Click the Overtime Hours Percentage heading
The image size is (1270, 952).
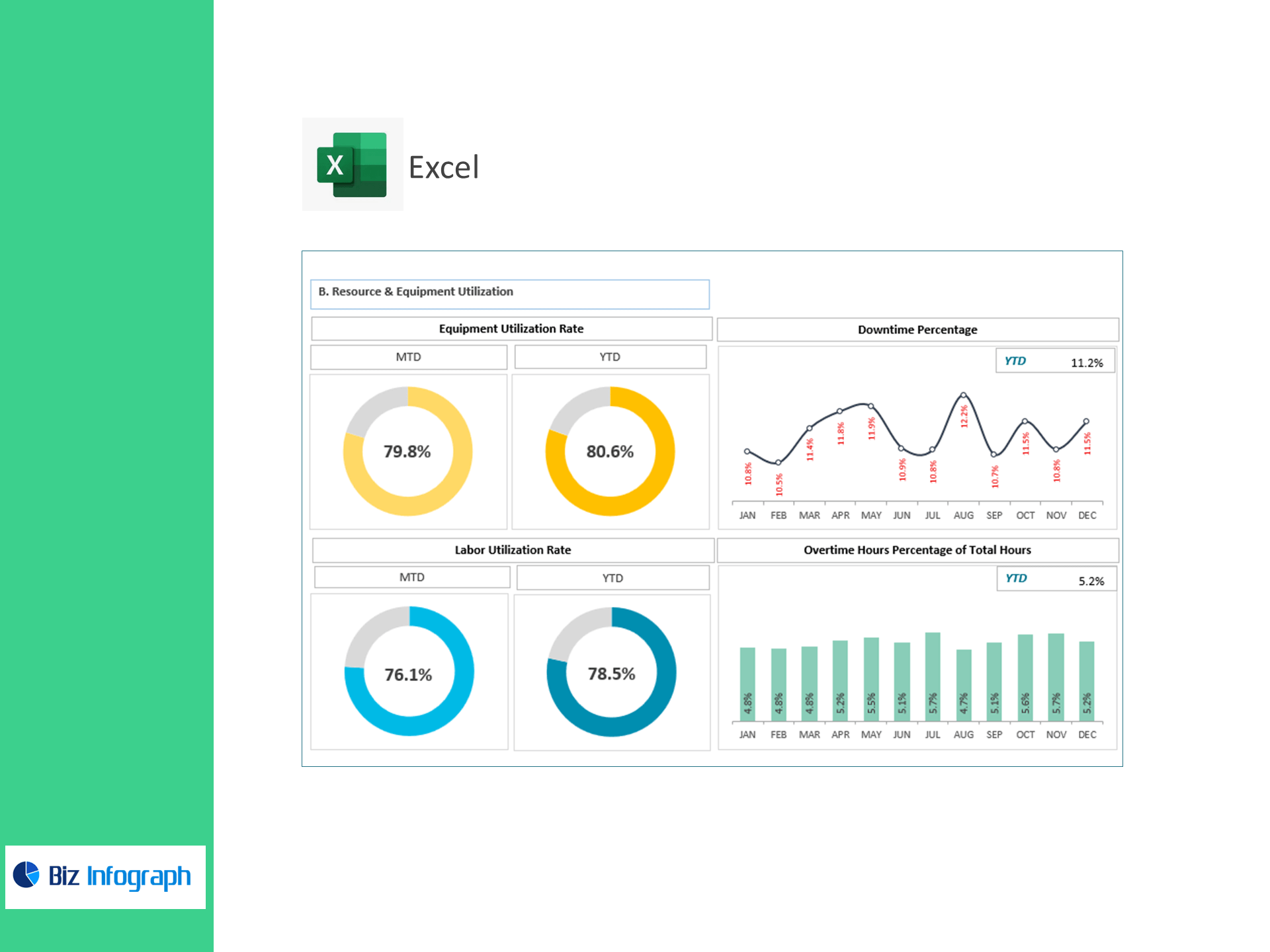[917, 550]
